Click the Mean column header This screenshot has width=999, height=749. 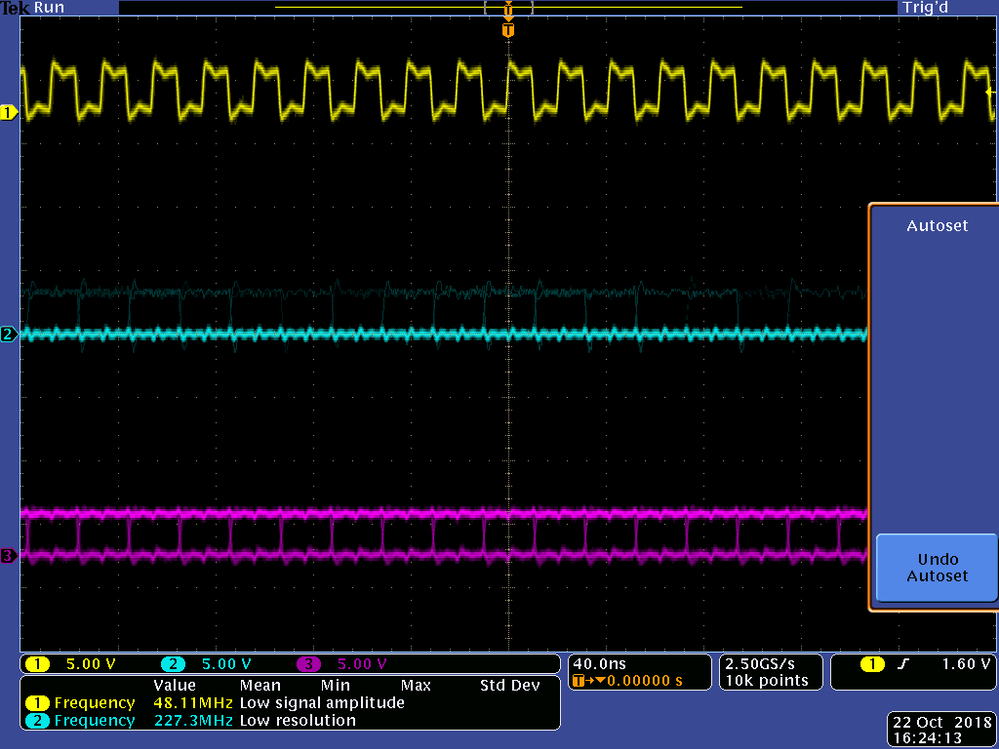(x=260, y=686)
